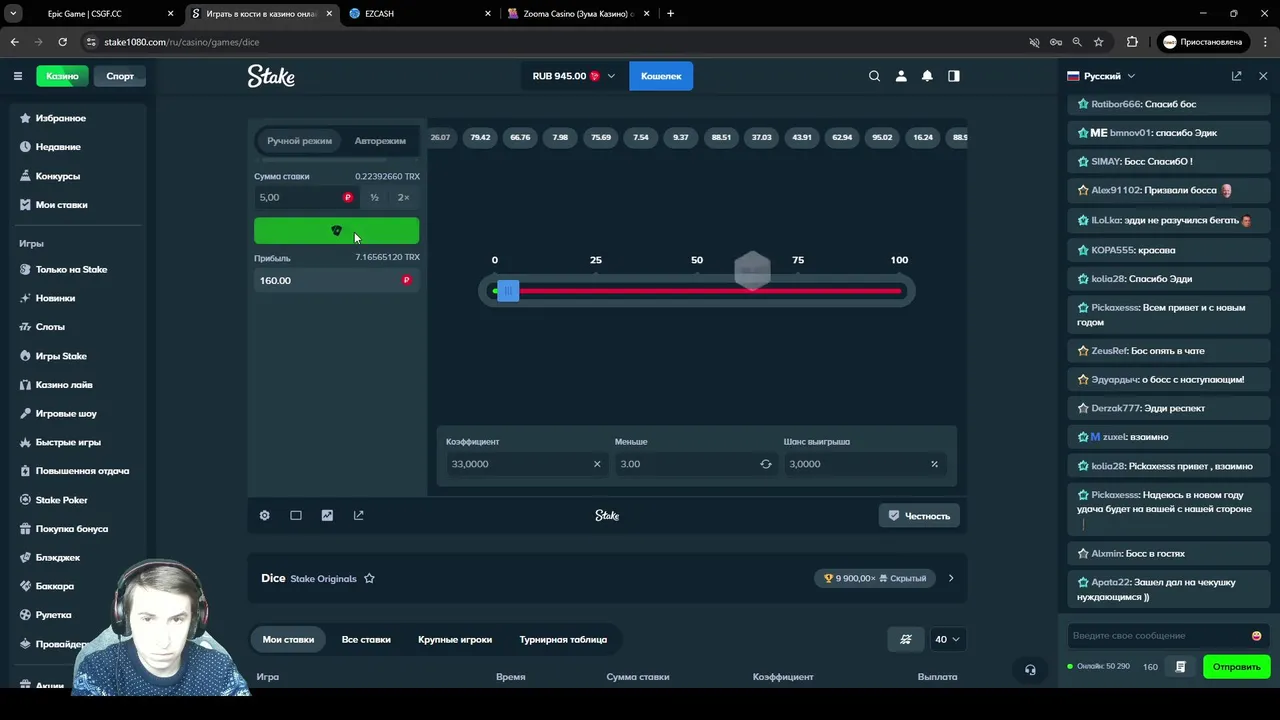Open Stake Poker in sidebar

coord(78,500)
